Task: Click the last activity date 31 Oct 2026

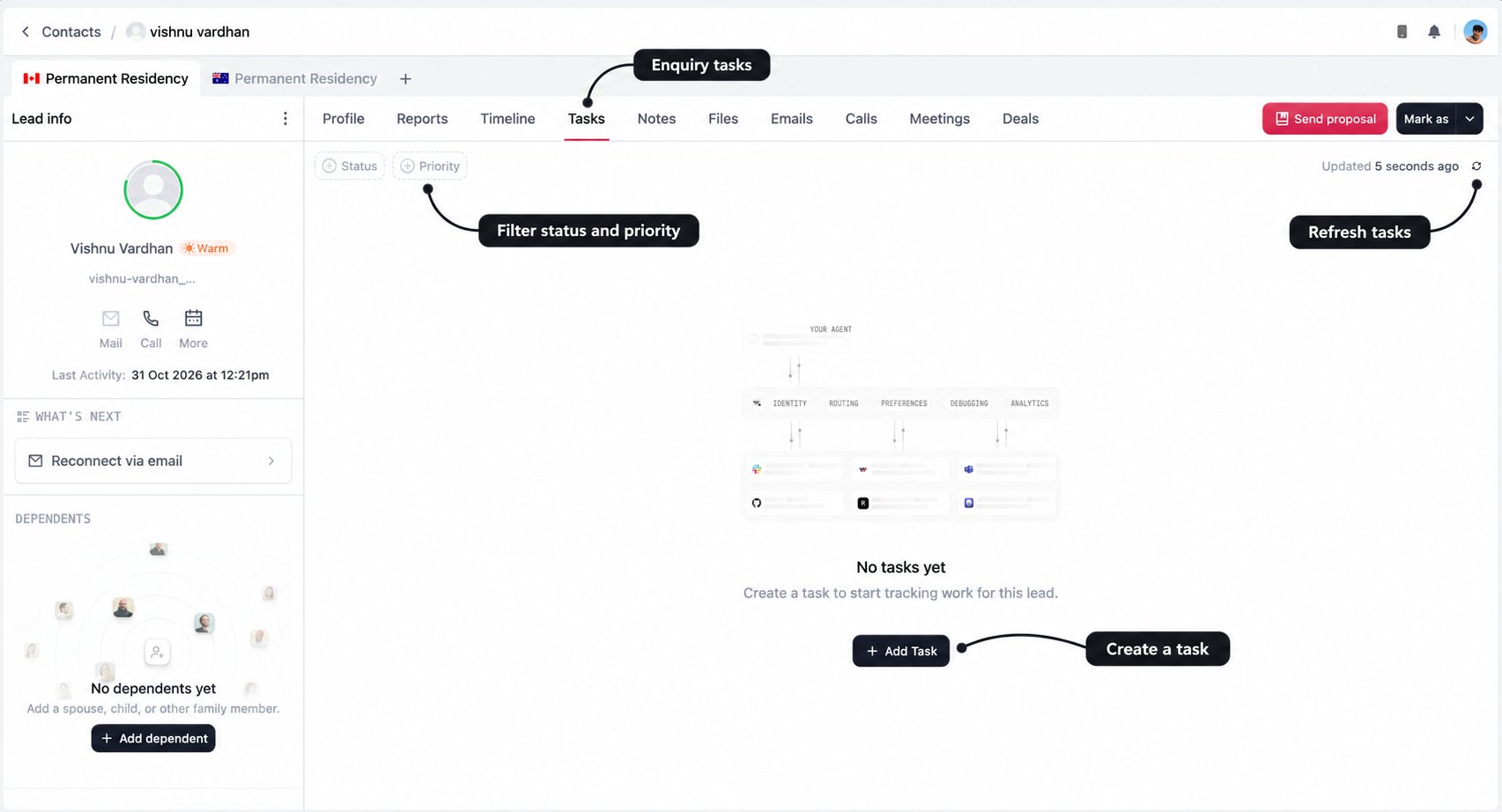Action: pos(200,375)
